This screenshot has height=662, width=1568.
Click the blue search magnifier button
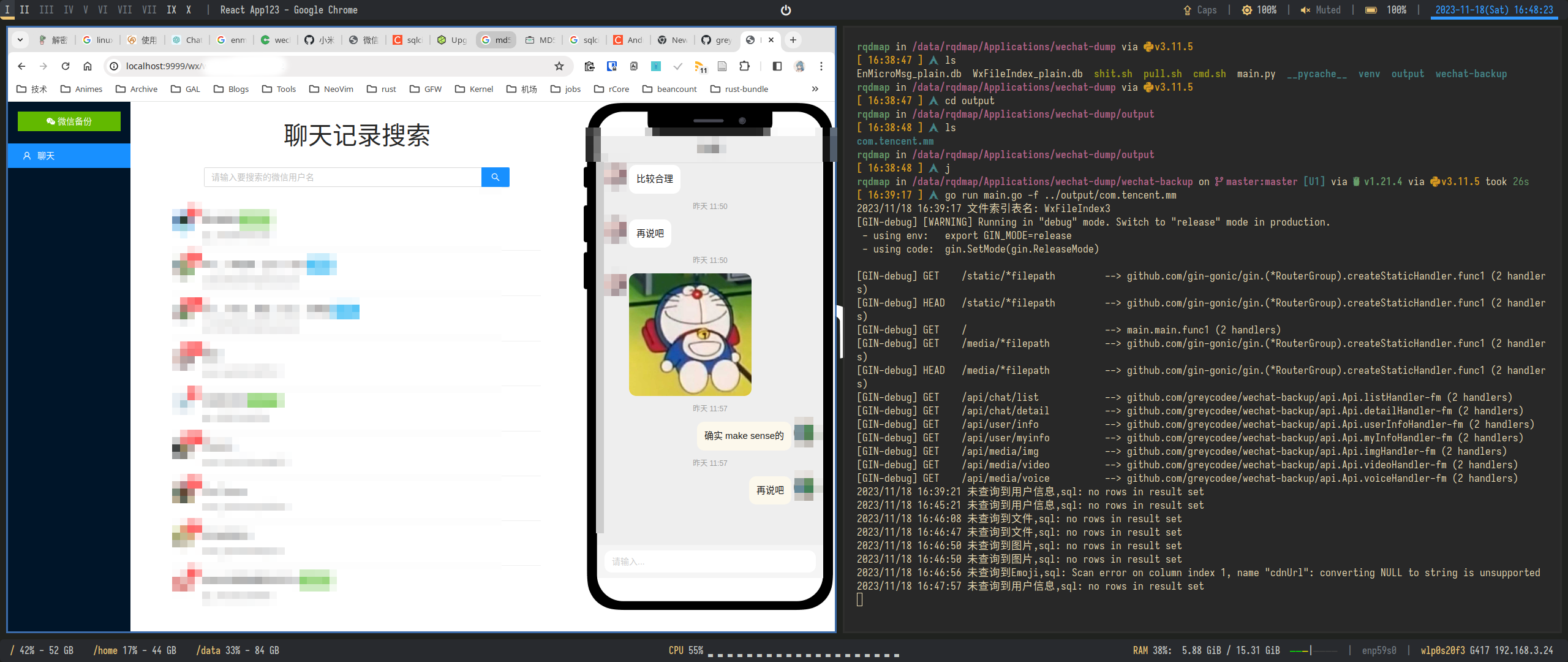tap(495, 177)
